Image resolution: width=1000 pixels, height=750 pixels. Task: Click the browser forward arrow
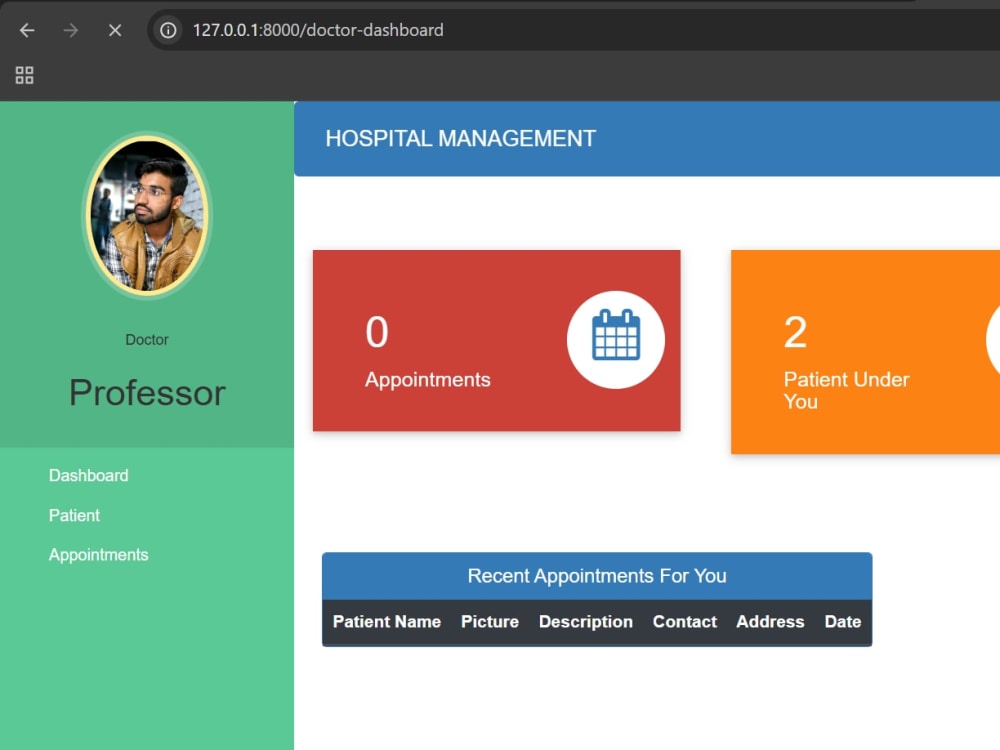(x=71, y=30)
